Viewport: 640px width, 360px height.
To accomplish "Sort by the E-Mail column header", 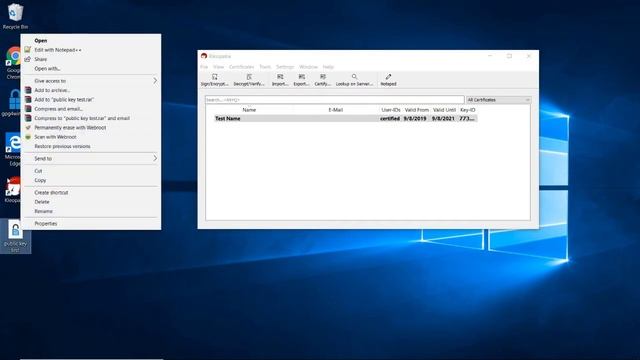I will click(x=336, y=110).
